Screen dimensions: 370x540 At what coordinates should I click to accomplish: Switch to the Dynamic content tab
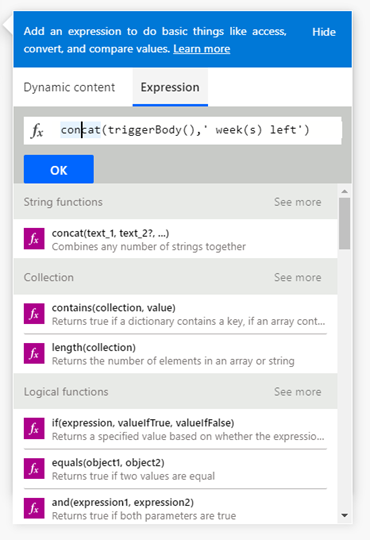(x=69, y=87)
